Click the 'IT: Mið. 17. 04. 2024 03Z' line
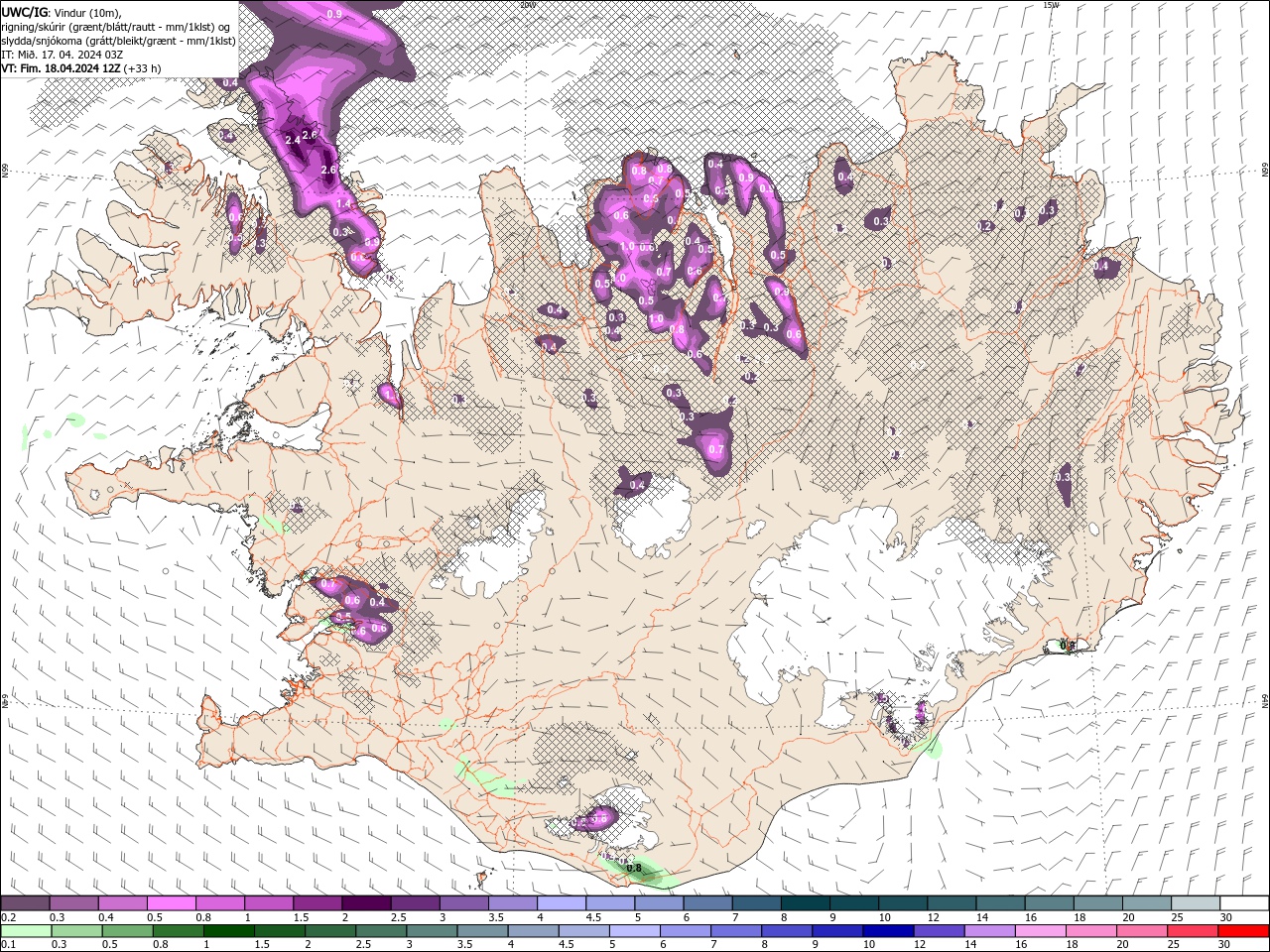 62,54
